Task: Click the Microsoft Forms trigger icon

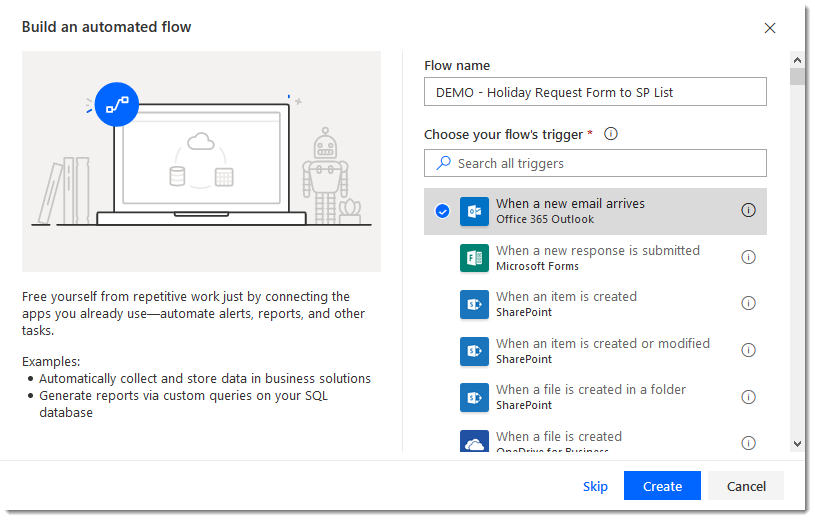Action: click(x=474, y=258)
